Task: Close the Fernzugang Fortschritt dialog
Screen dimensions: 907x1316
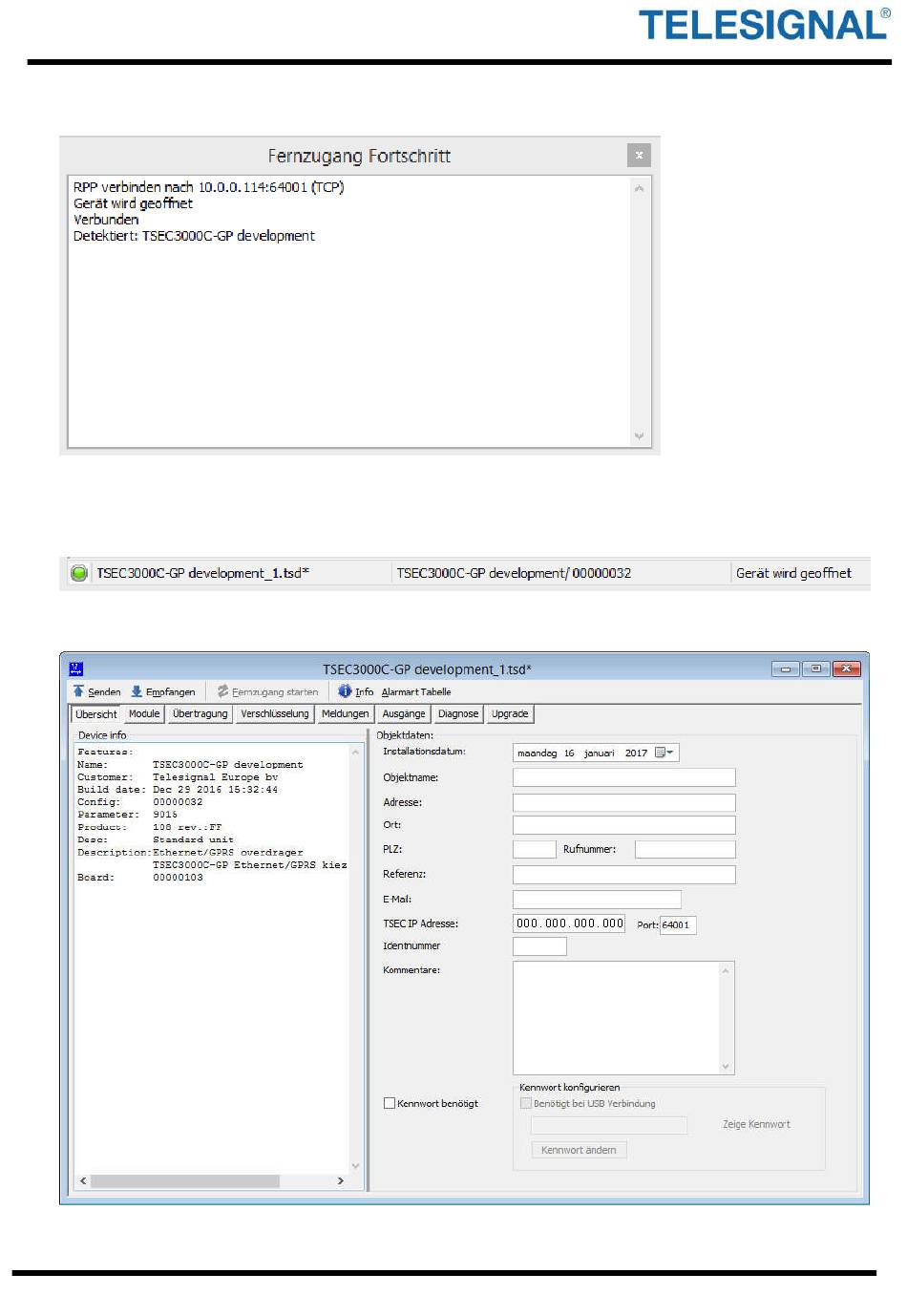Action: coord(639,155)
